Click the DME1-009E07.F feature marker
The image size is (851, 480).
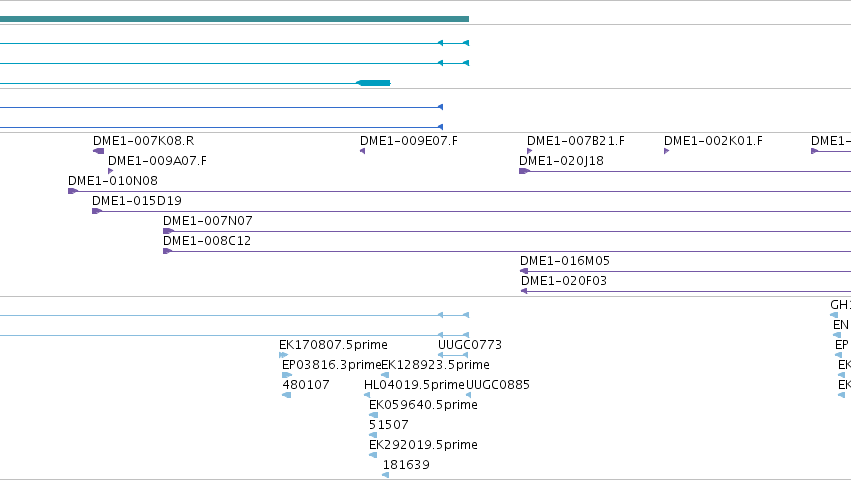[x=363, y=151]
